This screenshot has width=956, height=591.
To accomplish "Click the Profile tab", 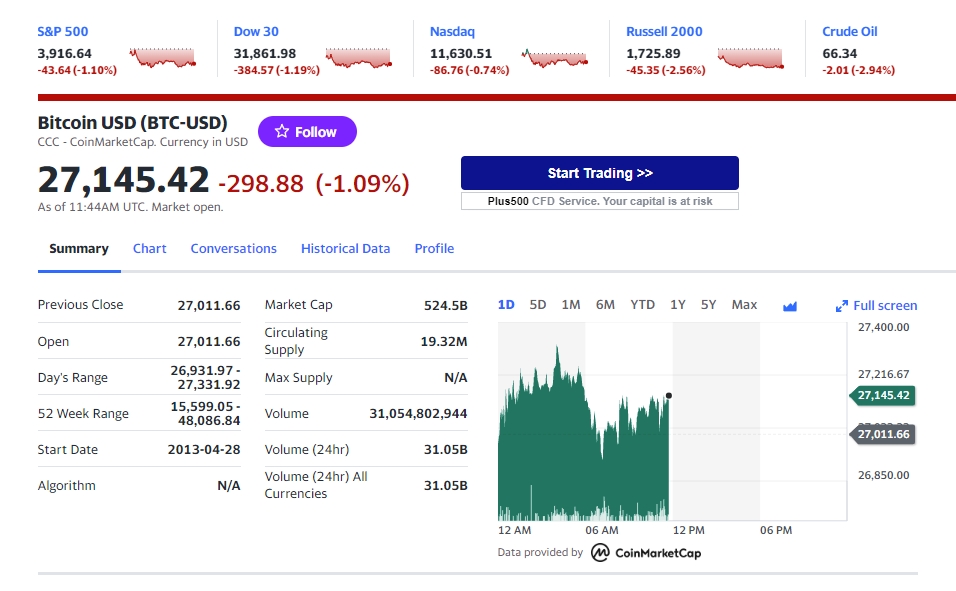I will point(434,249).
